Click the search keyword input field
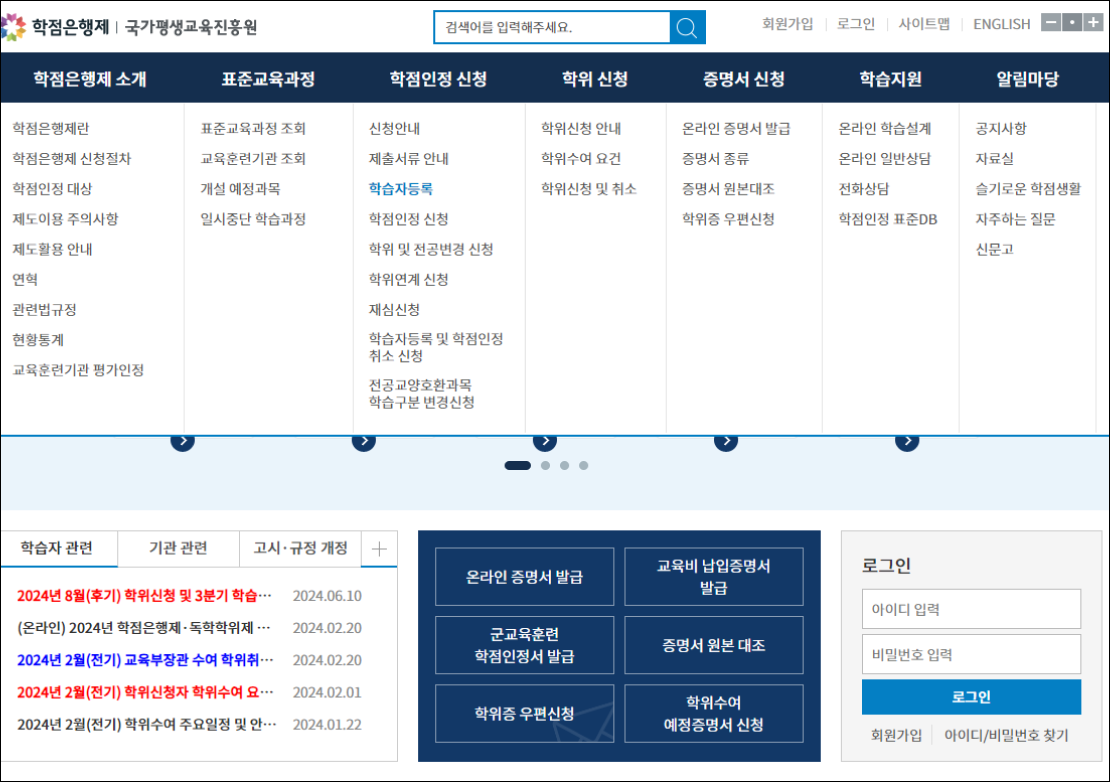Screen dimensions: 1110x782 pos(552,28)
